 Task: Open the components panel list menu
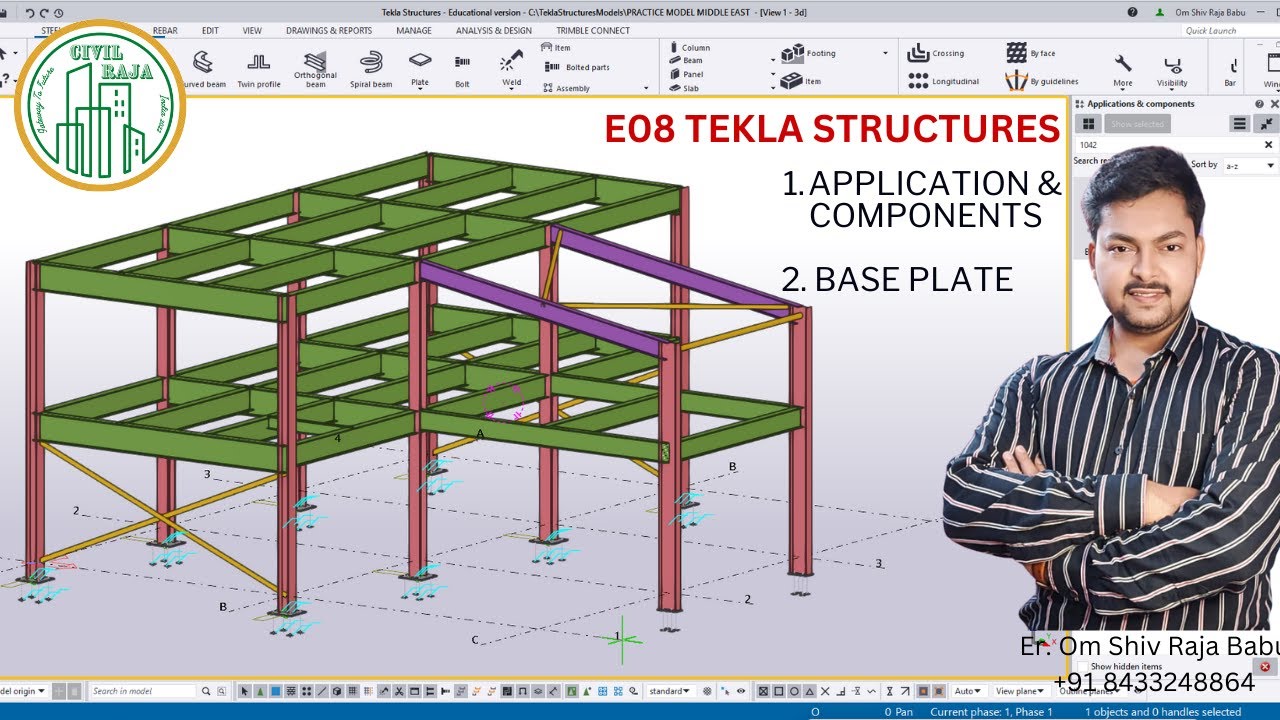(x=1239, y=124)
